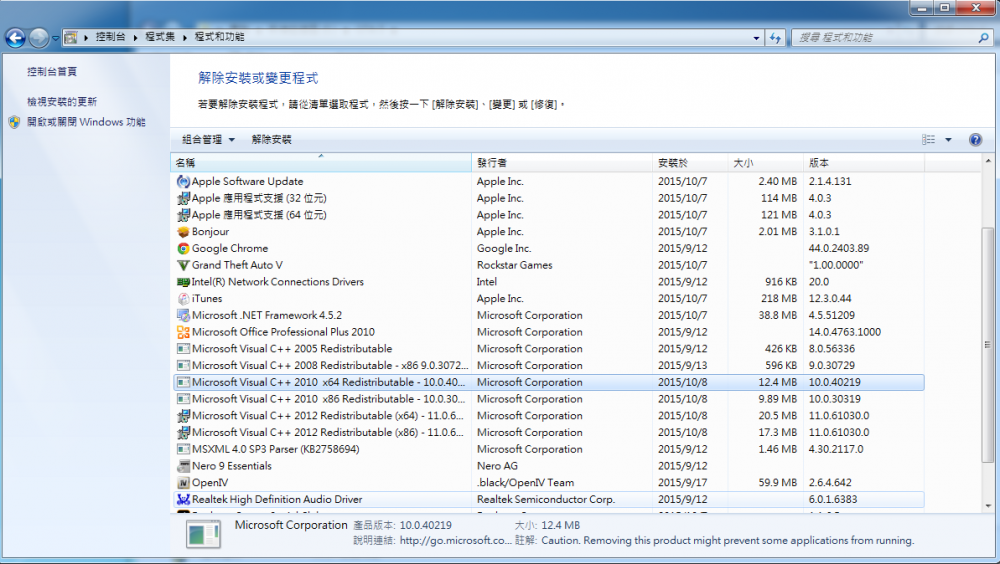Image resolution: width=1000 pixels, height=564 pixels.
Task: Click the Microsoft Corporation details pane thumbnail
Action: point(203,534)
